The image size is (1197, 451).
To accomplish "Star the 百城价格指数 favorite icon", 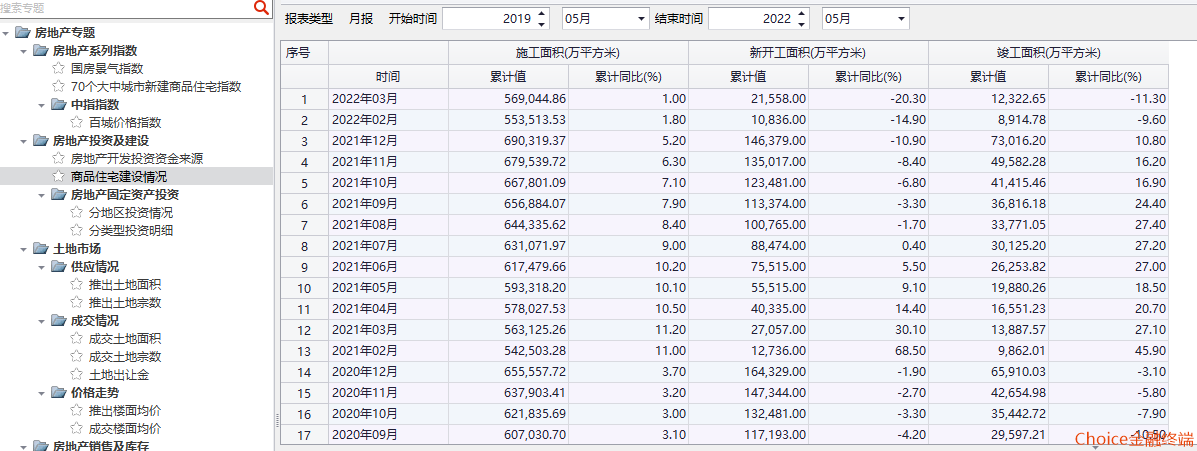I will click(x=77, y=122).
